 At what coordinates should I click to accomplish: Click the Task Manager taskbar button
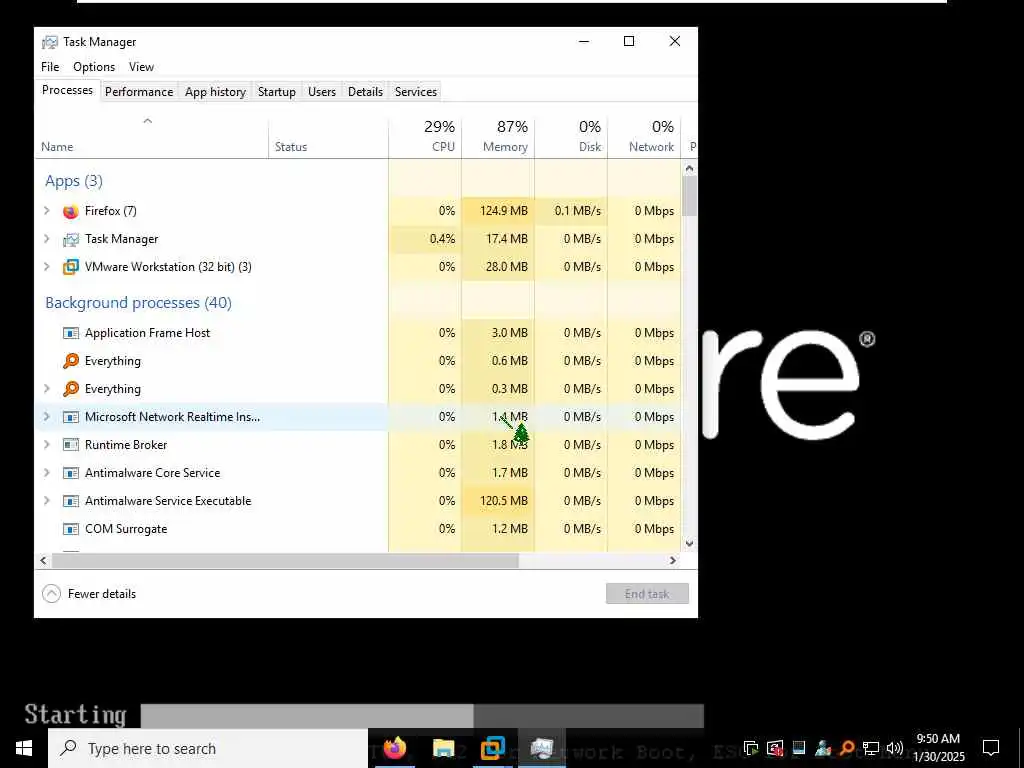[x=542, y=748]
